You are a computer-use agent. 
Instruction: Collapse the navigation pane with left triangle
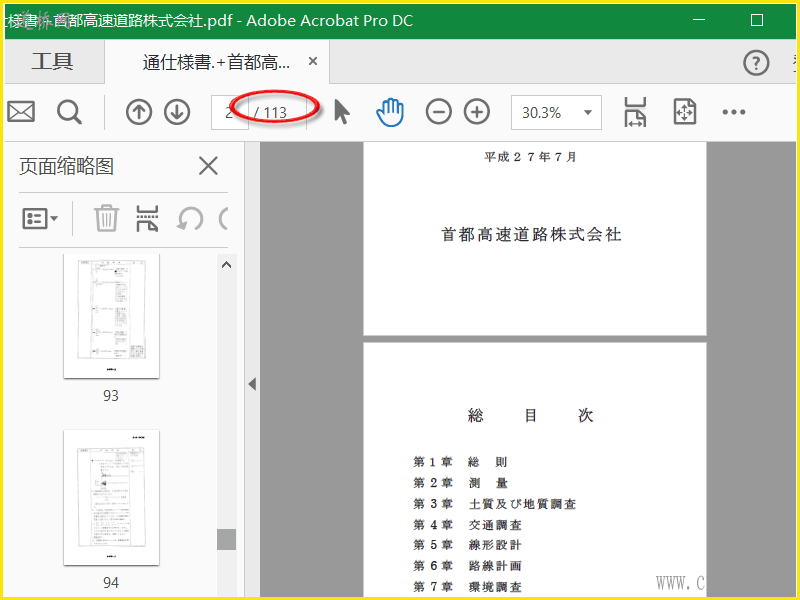pyautogui.click(x=252, y=384)
